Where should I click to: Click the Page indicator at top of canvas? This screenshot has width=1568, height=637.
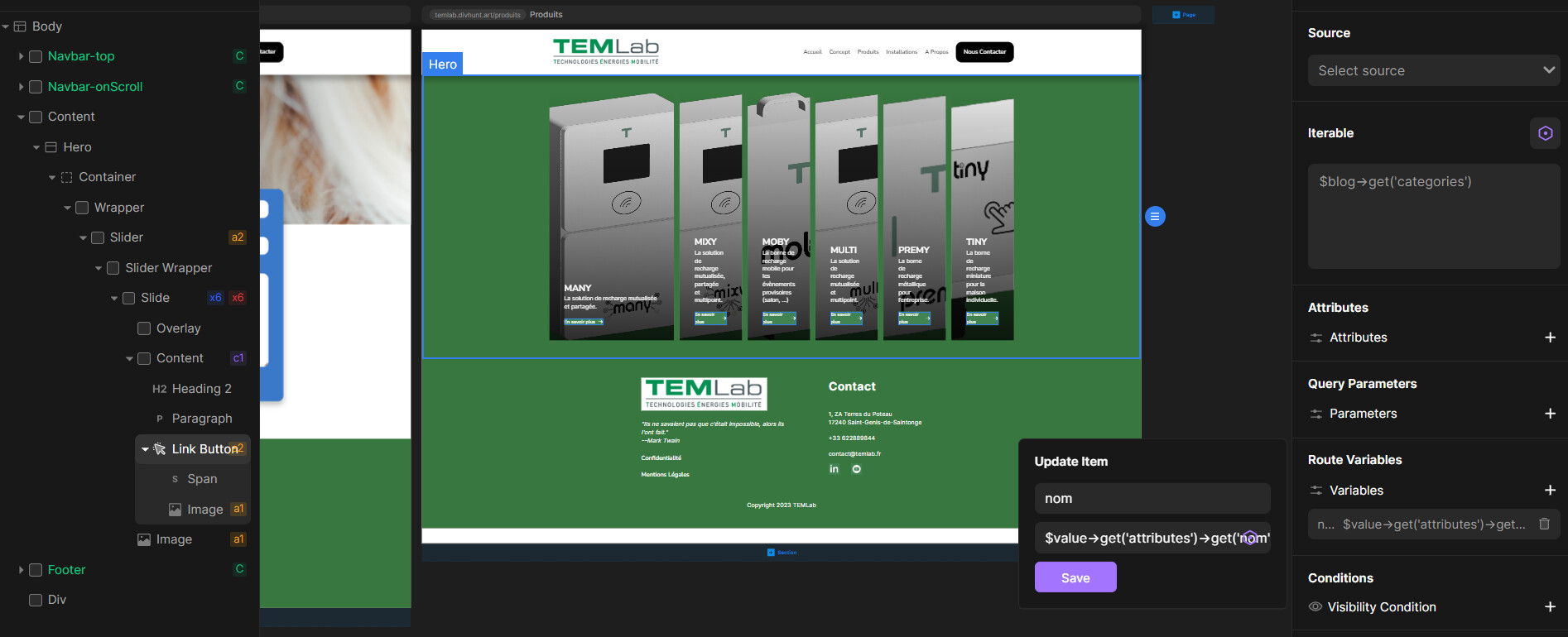[x=1184, y=15]
